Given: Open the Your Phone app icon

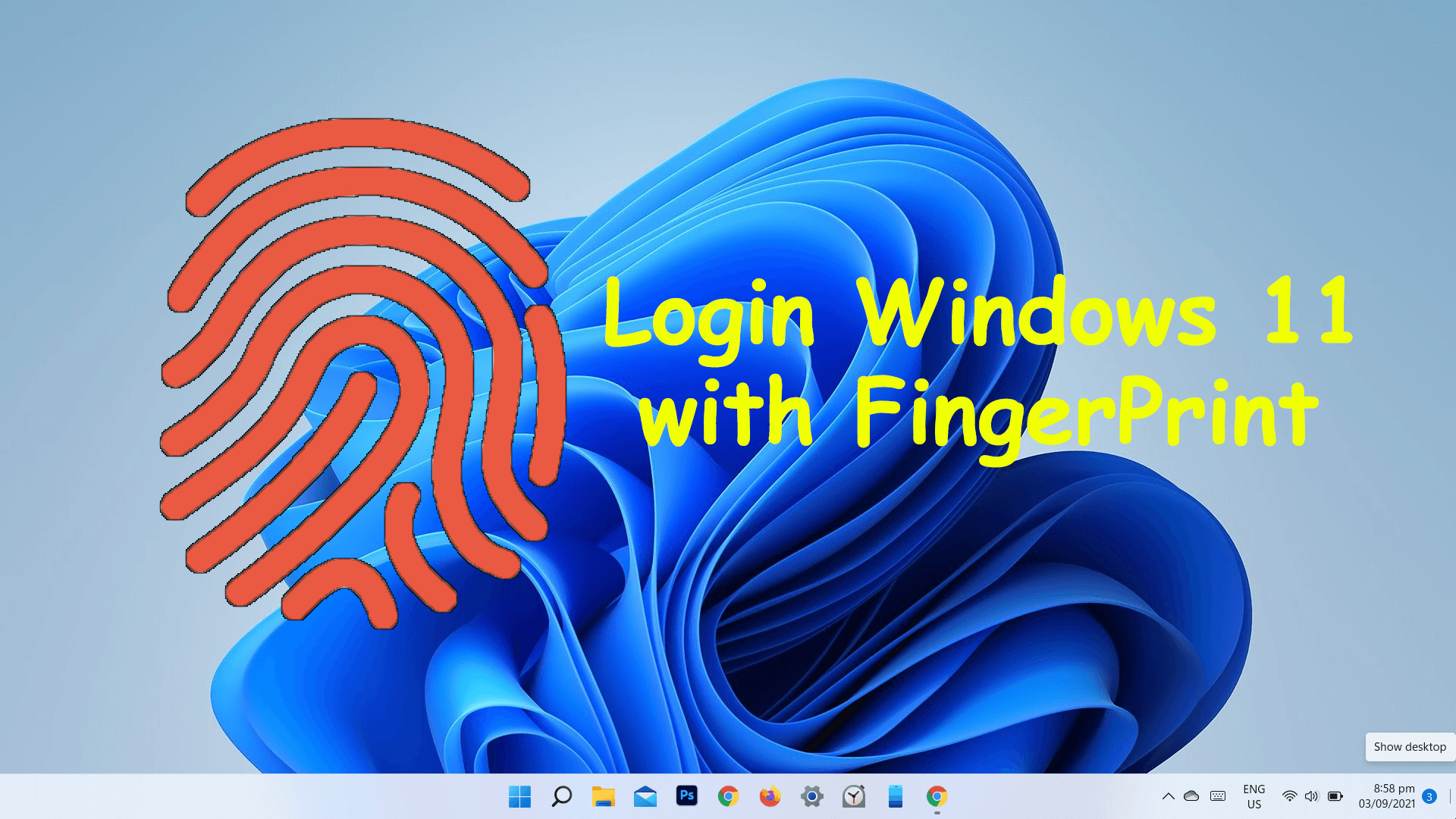Looking at the screenshot, I should click(896, 796).
